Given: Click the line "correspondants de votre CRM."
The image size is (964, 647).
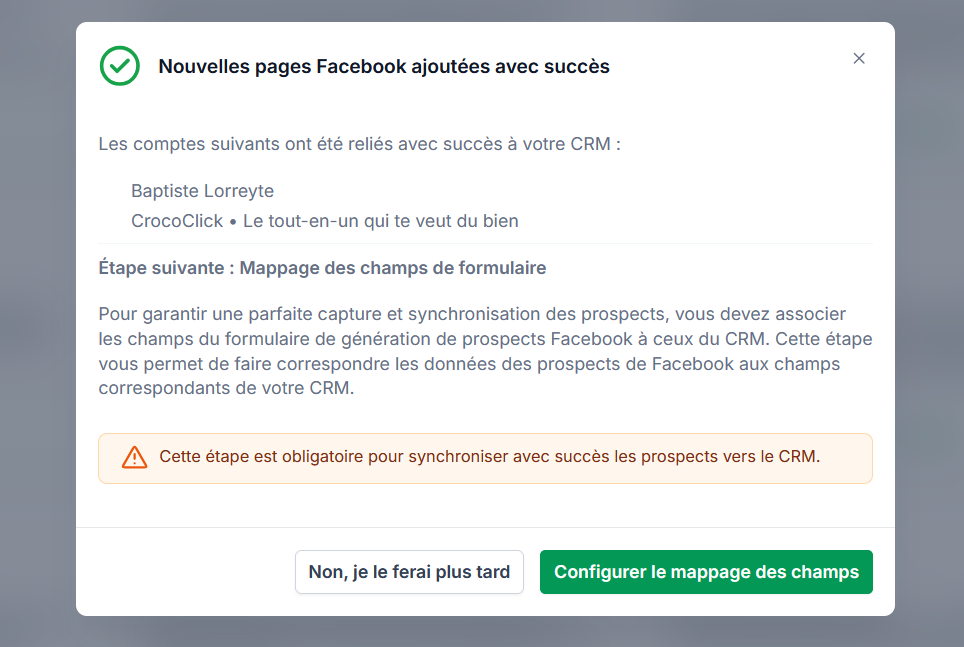Looking at the screenshot, I should (x=226, y=388).
